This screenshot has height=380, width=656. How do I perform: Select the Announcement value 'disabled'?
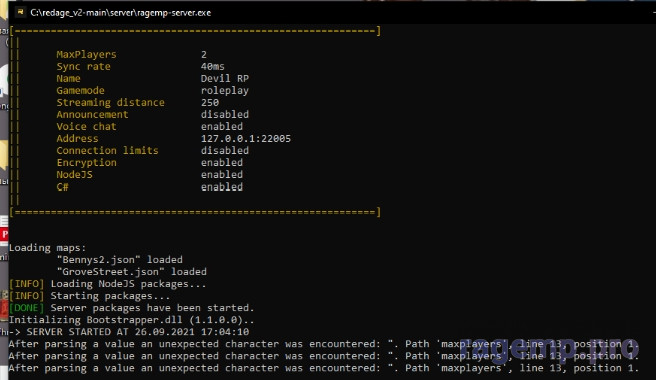pos(225,114)
